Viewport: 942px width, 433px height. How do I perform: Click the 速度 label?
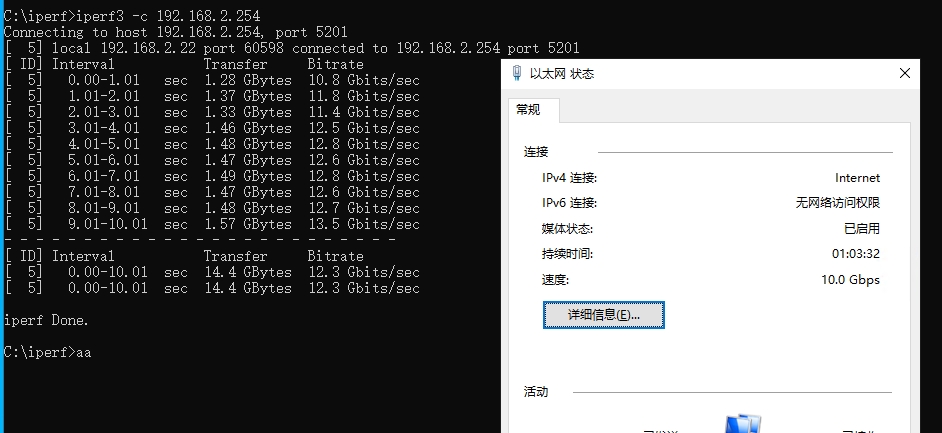[x=555, y=280]
